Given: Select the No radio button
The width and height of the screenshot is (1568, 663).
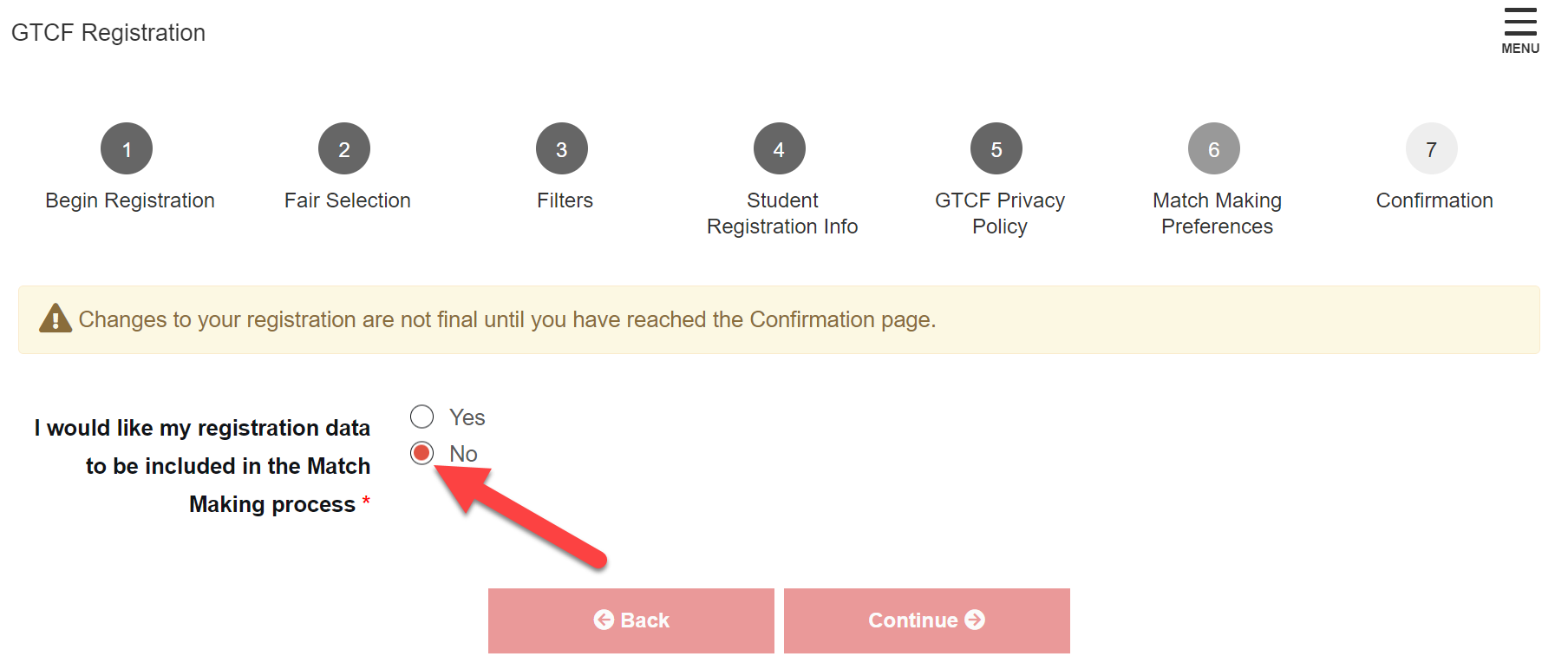Looking at the screenshot, I should pos(422,453).
